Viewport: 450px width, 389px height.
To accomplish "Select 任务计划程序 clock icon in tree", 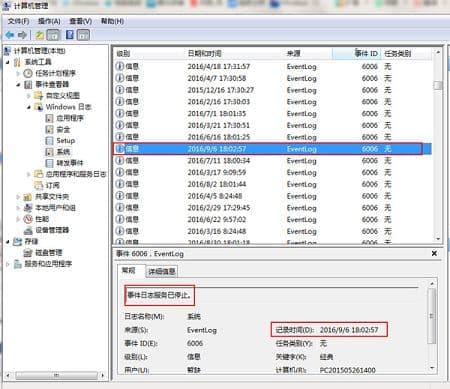I will [x=28, y=73].
